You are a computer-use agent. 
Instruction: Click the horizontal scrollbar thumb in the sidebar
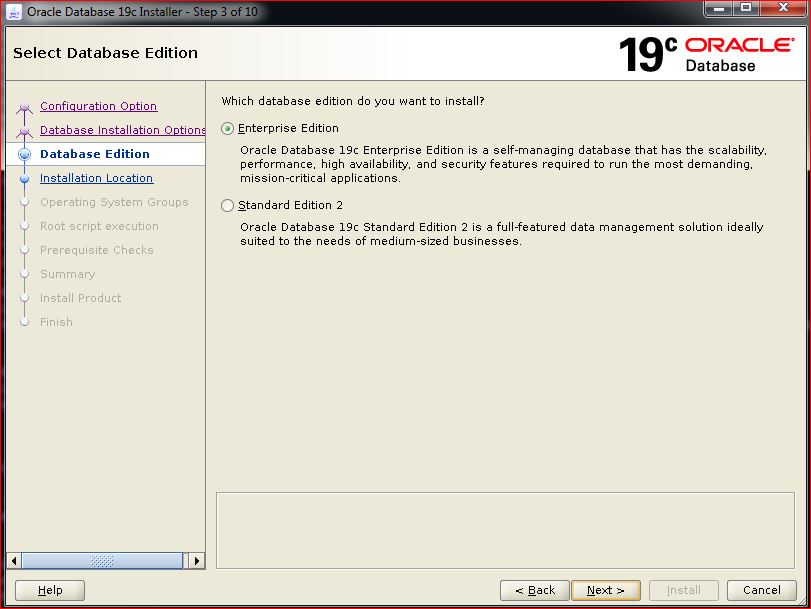(102, 561)
